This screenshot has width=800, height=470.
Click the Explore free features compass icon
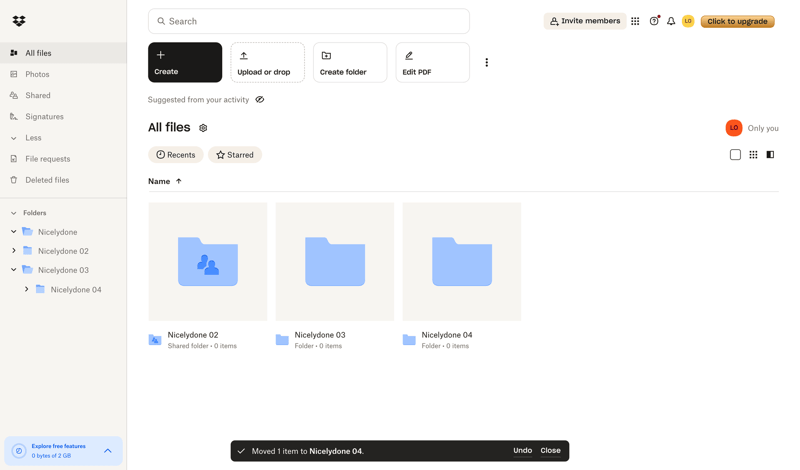pos(19,451)
